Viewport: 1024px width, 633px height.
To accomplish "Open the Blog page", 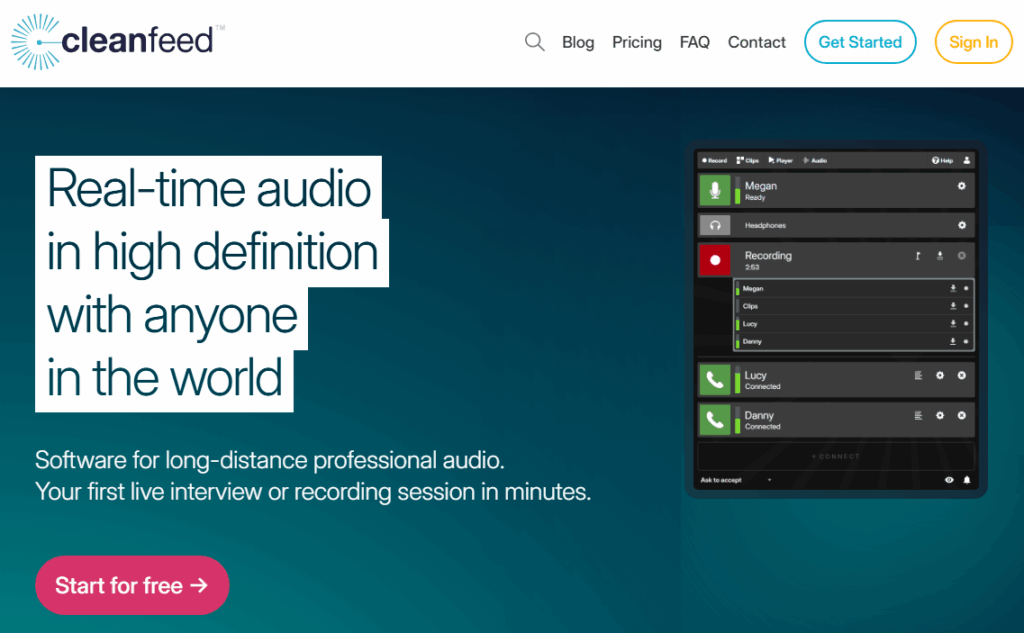I will 578,42.
